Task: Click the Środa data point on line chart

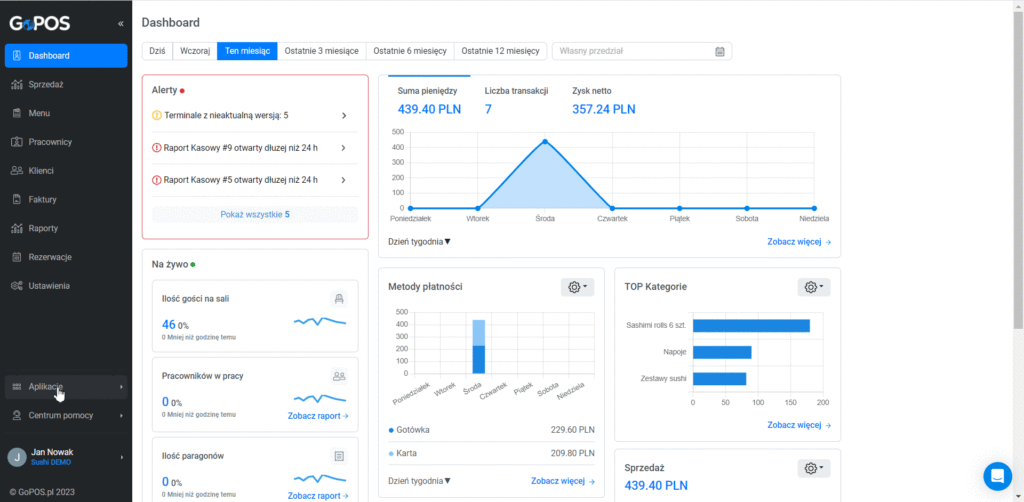Action: point(545,142)
